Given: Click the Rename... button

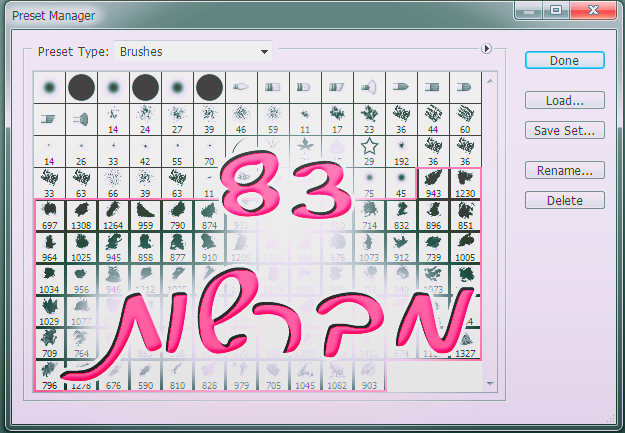Looking at the screenshot, I should (564, 170).
